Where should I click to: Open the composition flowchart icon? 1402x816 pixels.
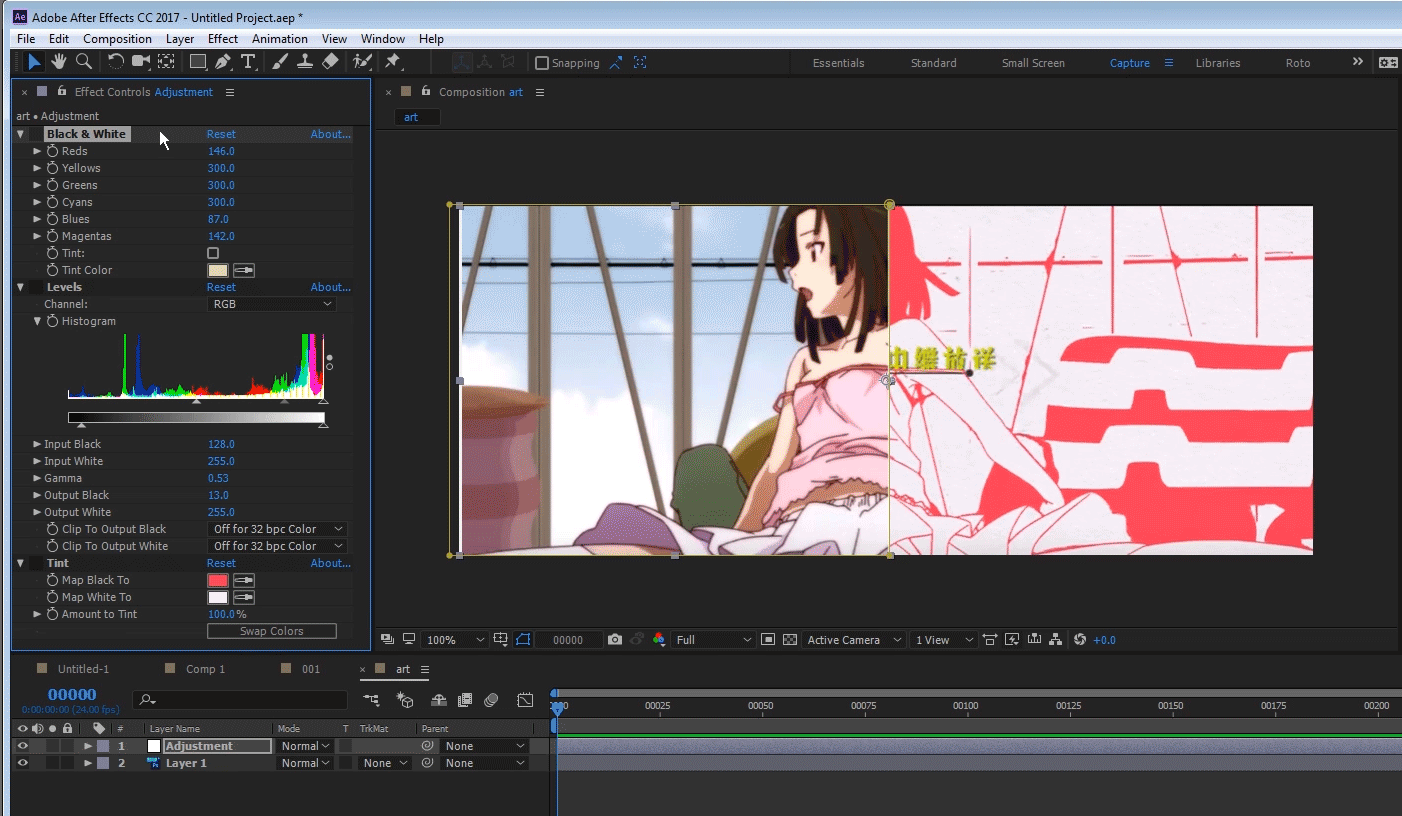click(x=1056, y=640)
